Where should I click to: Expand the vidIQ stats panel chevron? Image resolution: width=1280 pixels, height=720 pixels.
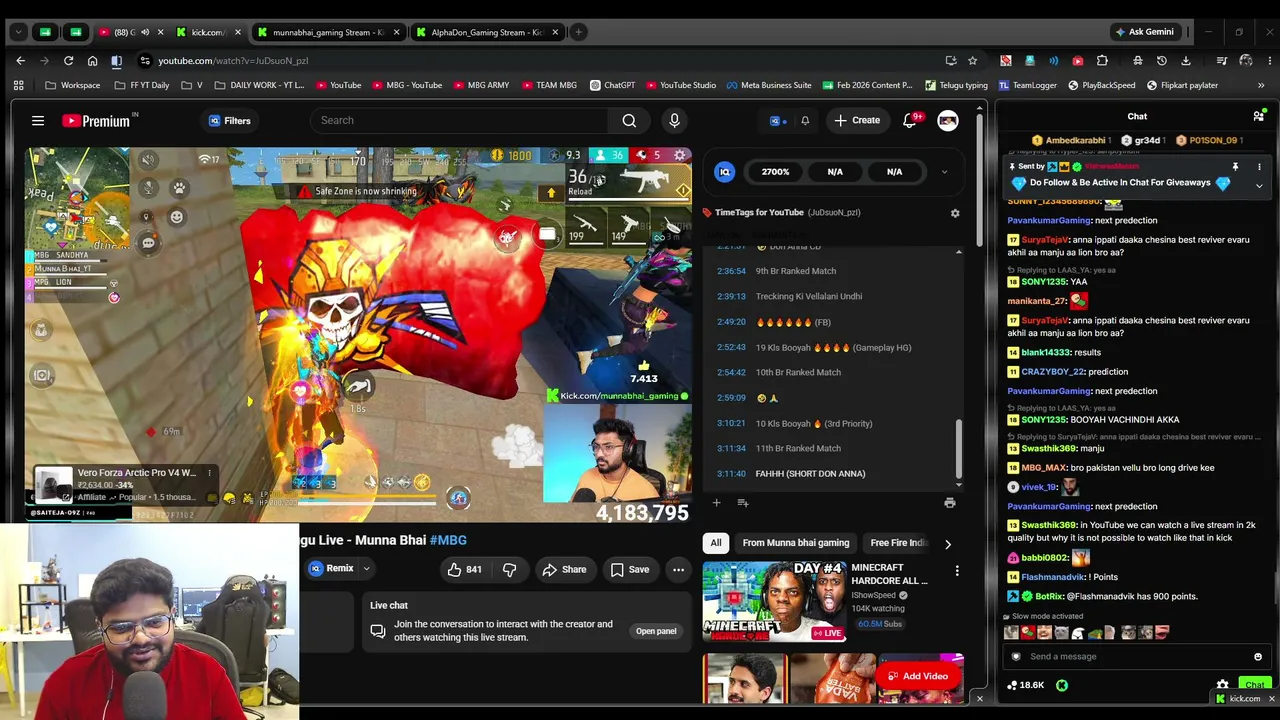[944, 172]
